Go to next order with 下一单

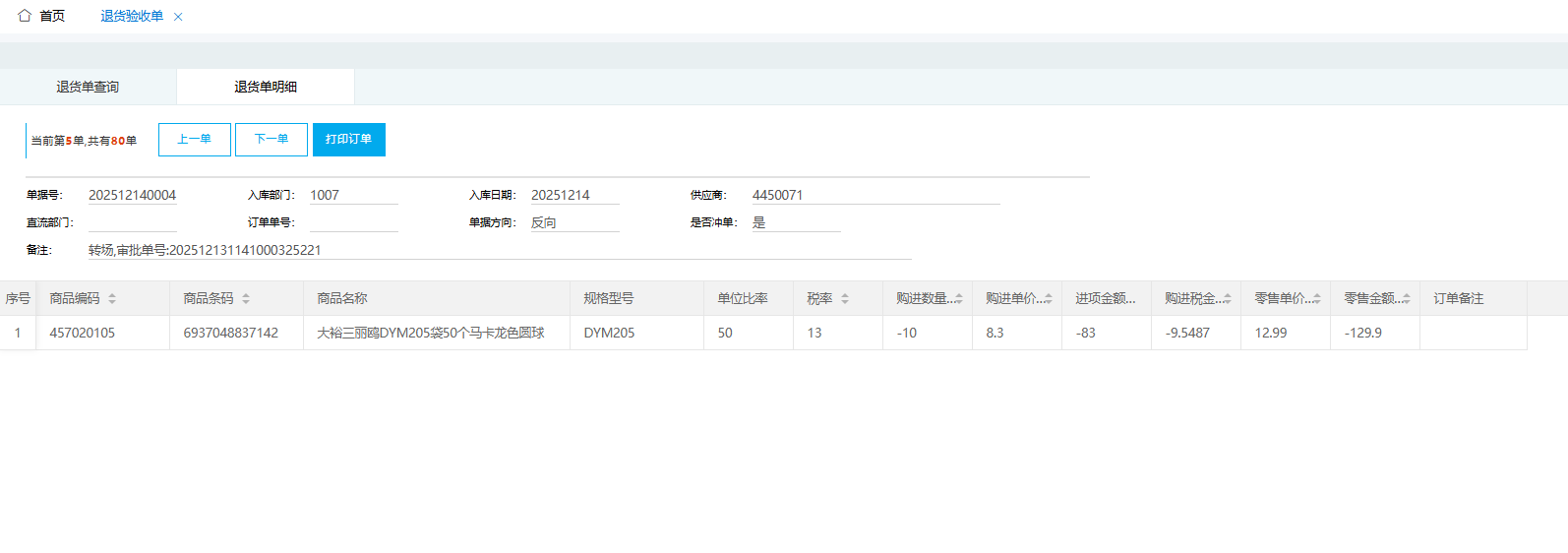coord(271,140)
